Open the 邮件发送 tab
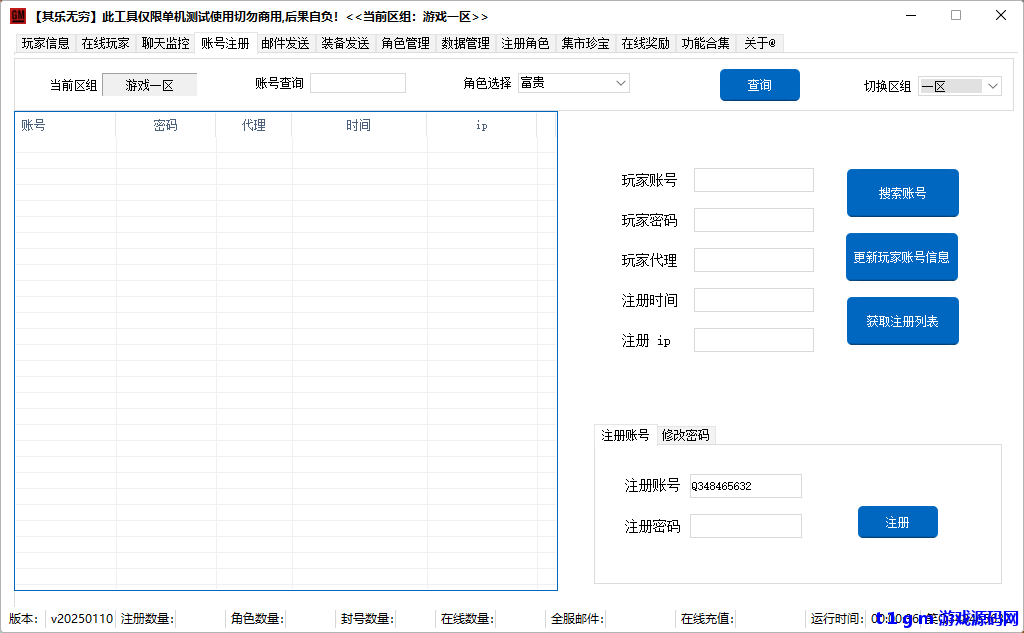 [x=285, y=43]
